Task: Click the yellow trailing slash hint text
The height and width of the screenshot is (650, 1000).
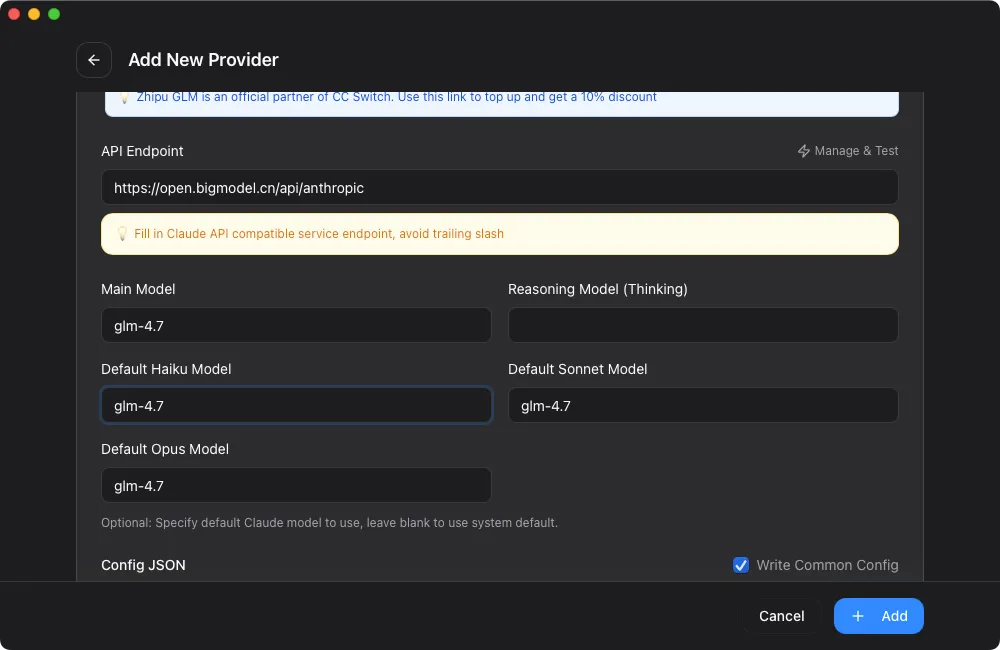Action: click(318, 234)
